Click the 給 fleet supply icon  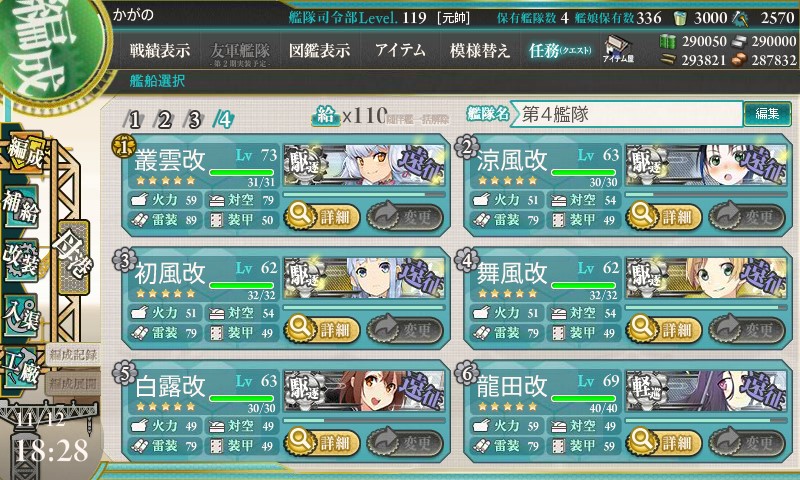[x=326, y=116]
